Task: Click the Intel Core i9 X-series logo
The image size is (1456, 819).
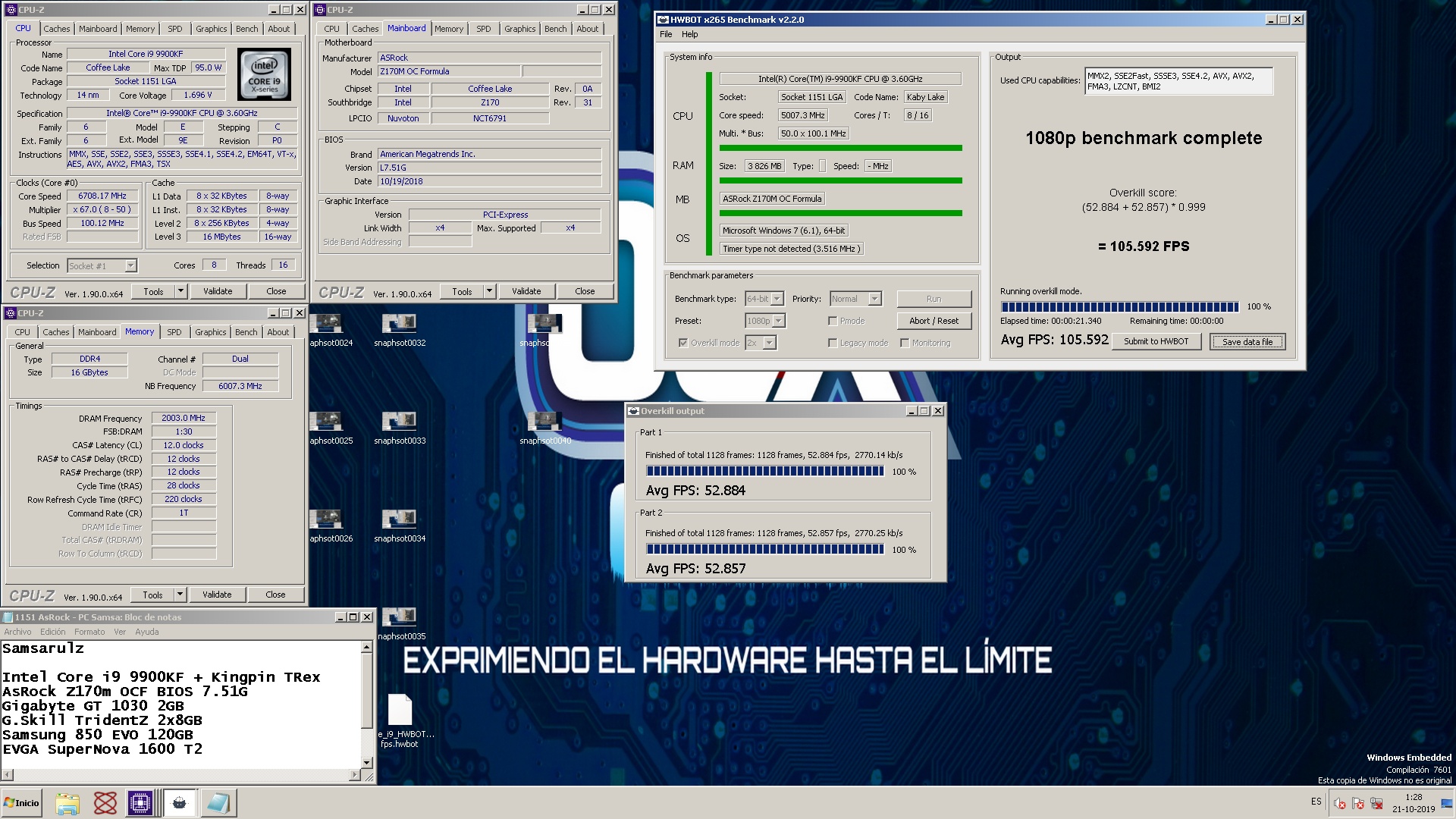Action: pyautogui.click(x=264, y=76)
